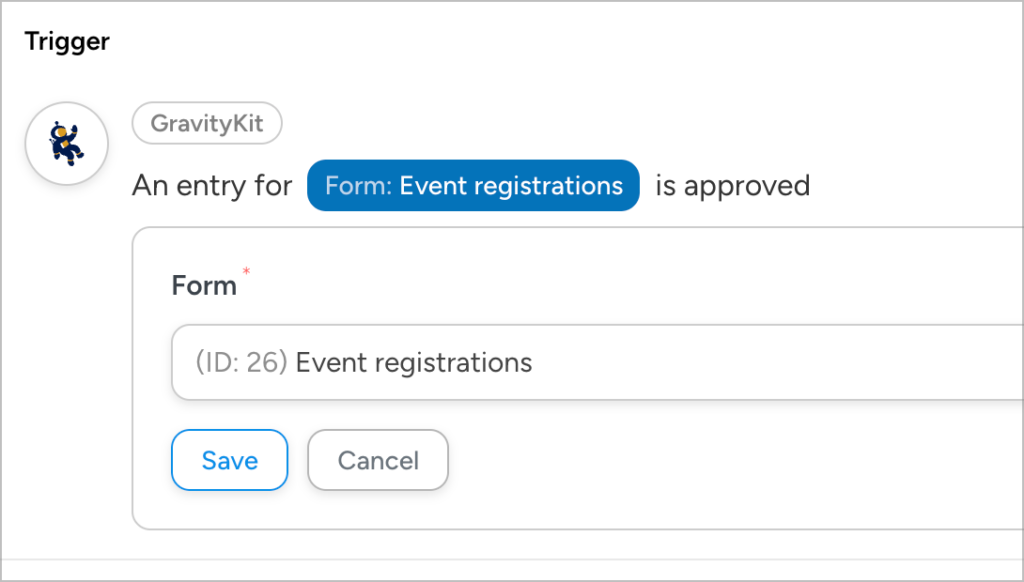Click the Event registrations form name in the field
1024x582 pixels.
coord(414,363)
